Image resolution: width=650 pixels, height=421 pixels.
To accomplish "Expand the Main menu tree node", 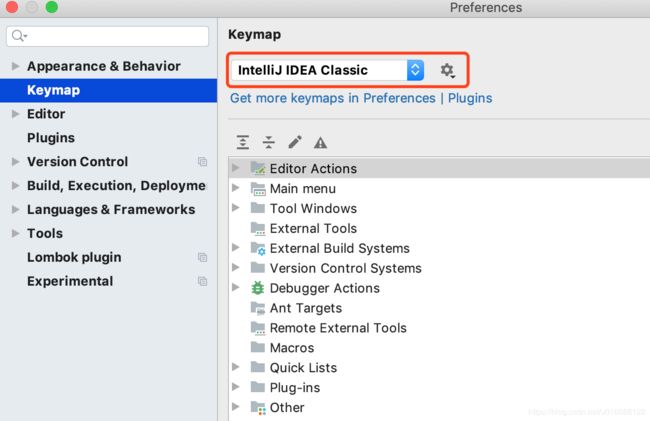I will 235,188.
